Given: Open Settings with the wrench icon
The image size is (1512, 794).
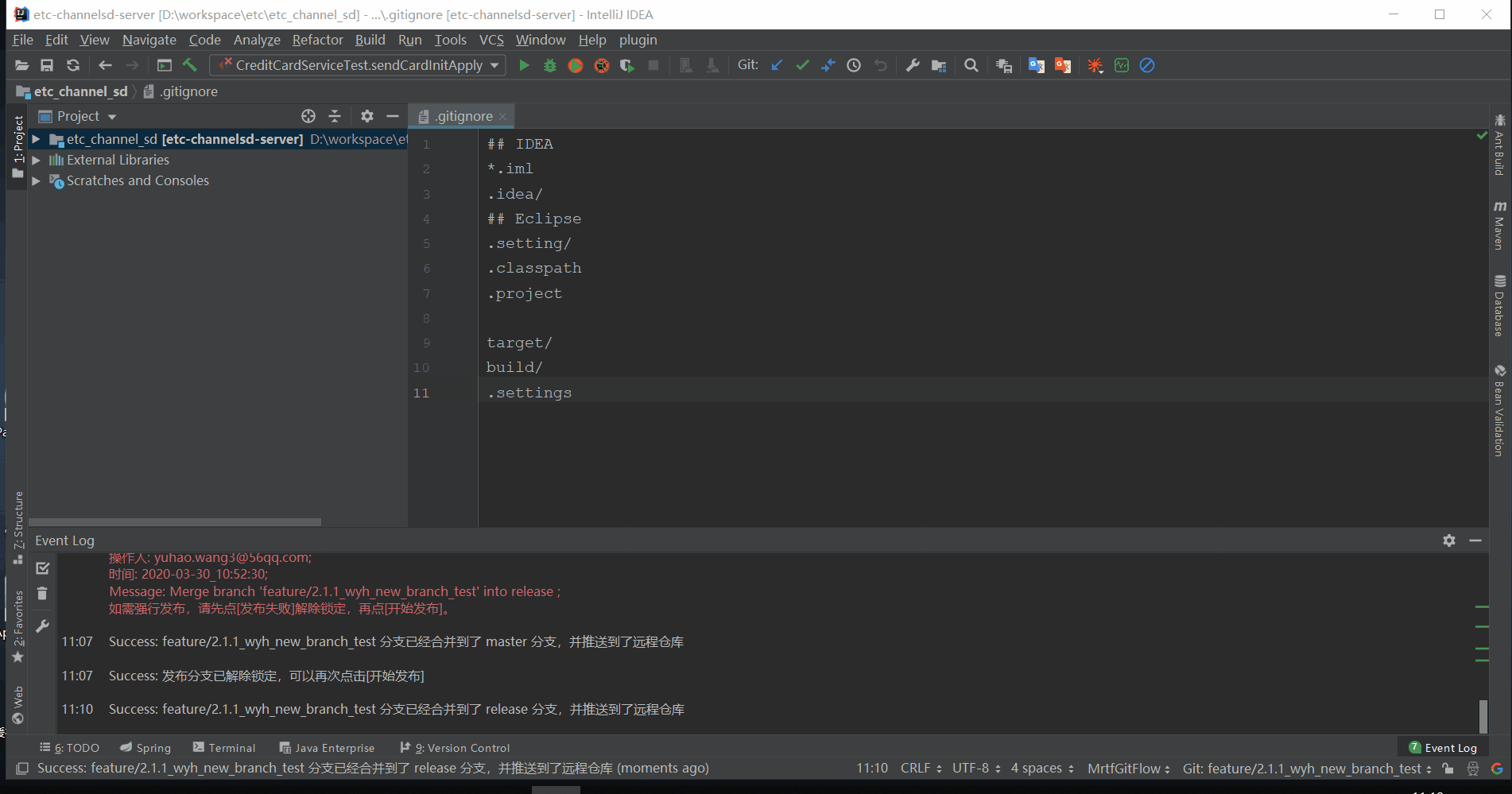Looking at the screenshot, I should 913,66.
